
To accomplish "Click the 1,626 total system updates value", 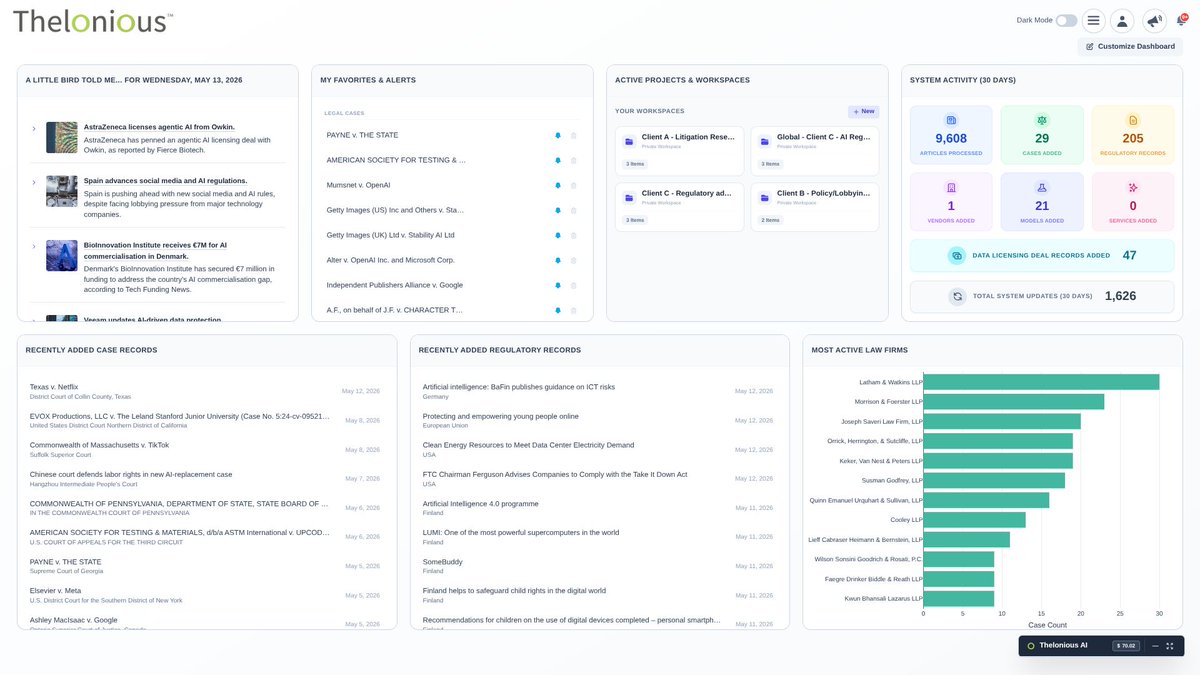I will point(1120,296).
